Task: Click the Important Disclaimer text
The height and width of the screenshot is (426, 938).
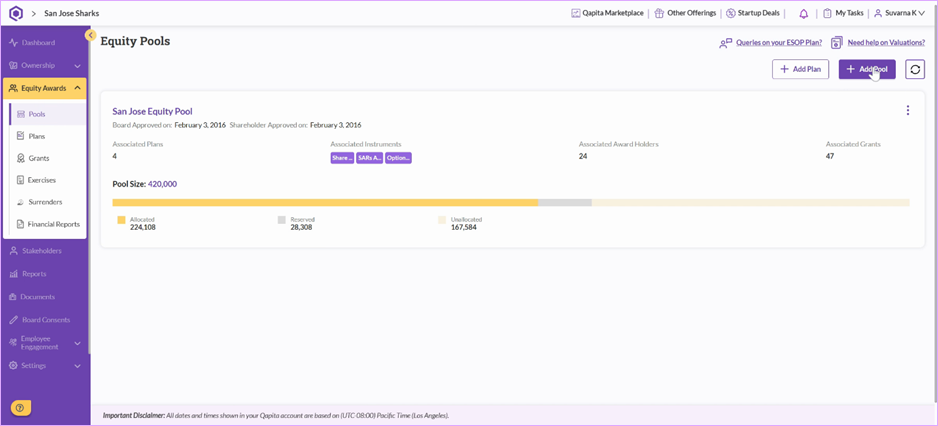Action: pyautogui.click(x=276, y=415)
